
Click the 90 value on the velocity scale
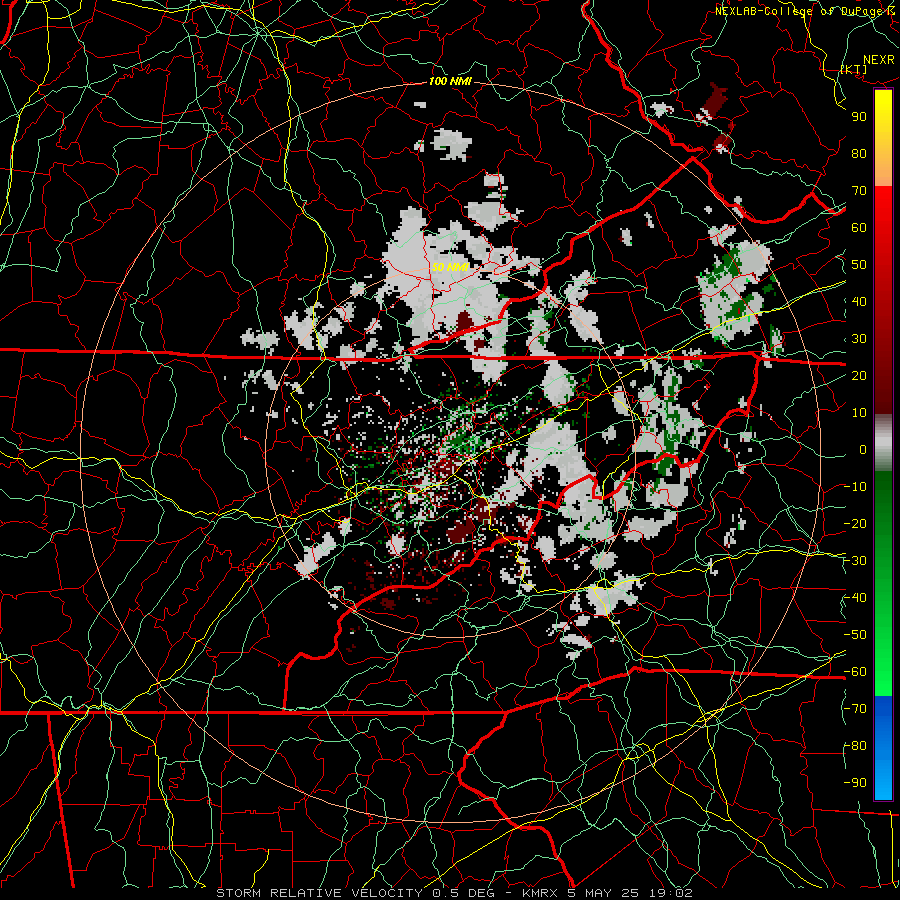[859, 117]
